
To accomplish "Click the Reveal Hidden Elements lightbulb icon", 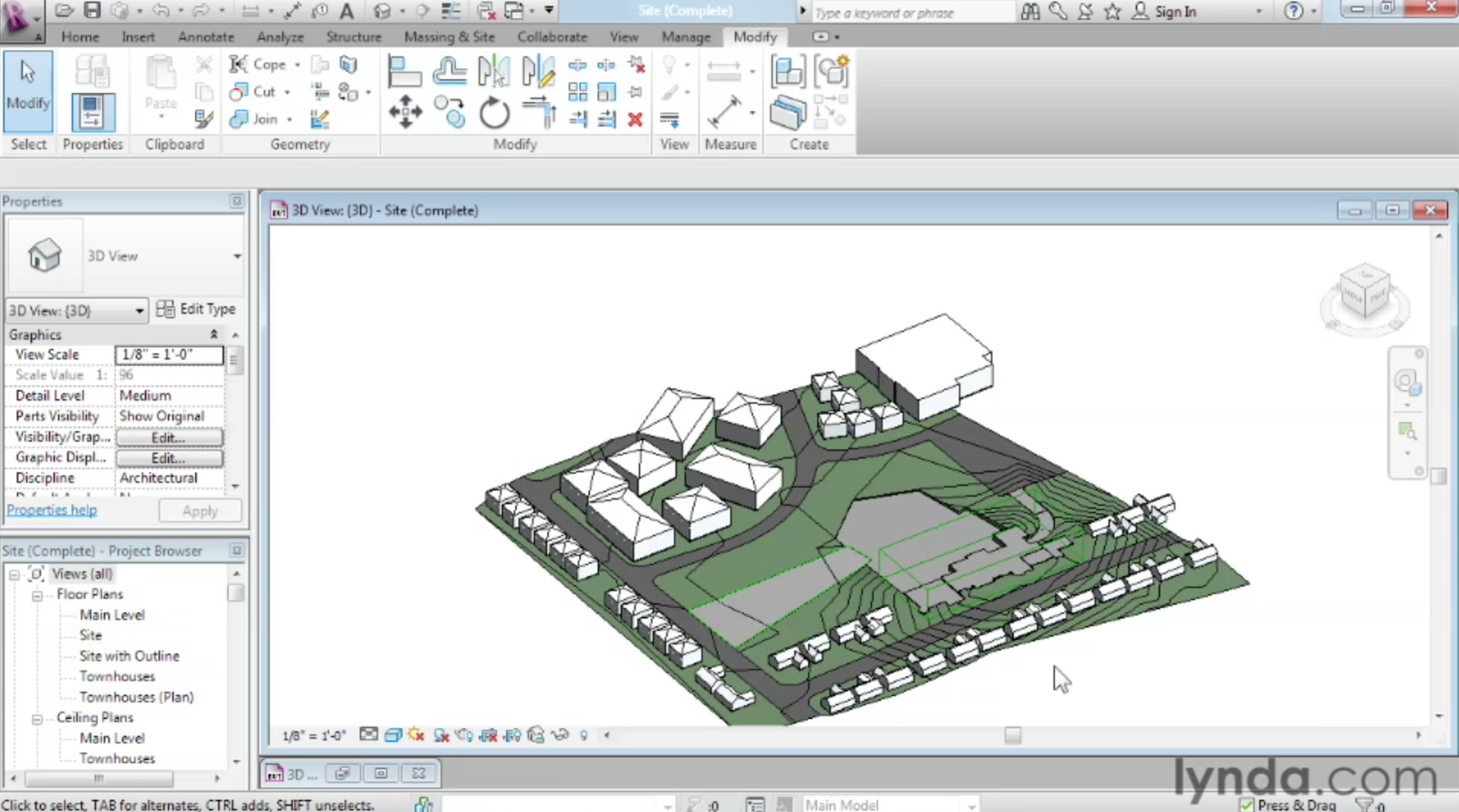I will [584, 735].
